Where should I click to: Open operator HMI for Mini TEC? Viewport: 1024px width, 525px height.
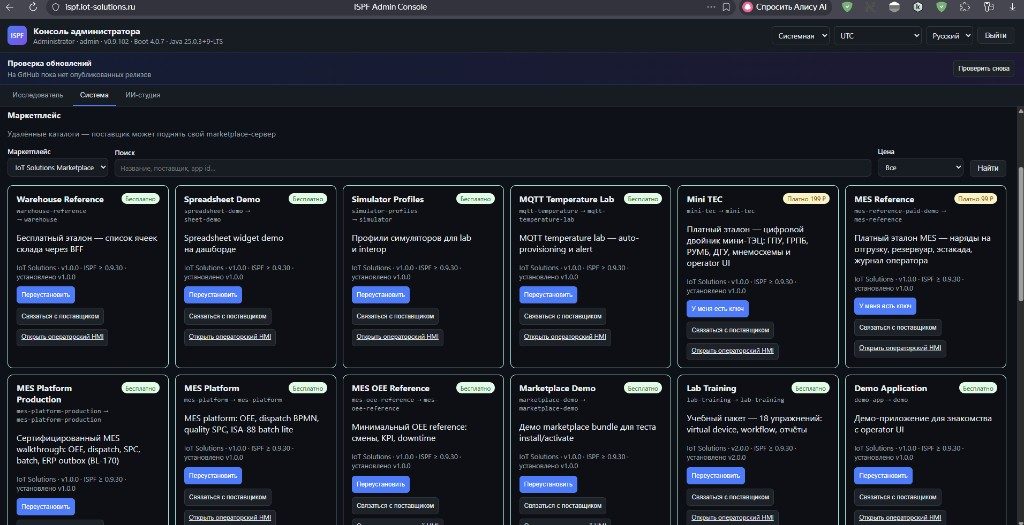[x=733, y=351]
